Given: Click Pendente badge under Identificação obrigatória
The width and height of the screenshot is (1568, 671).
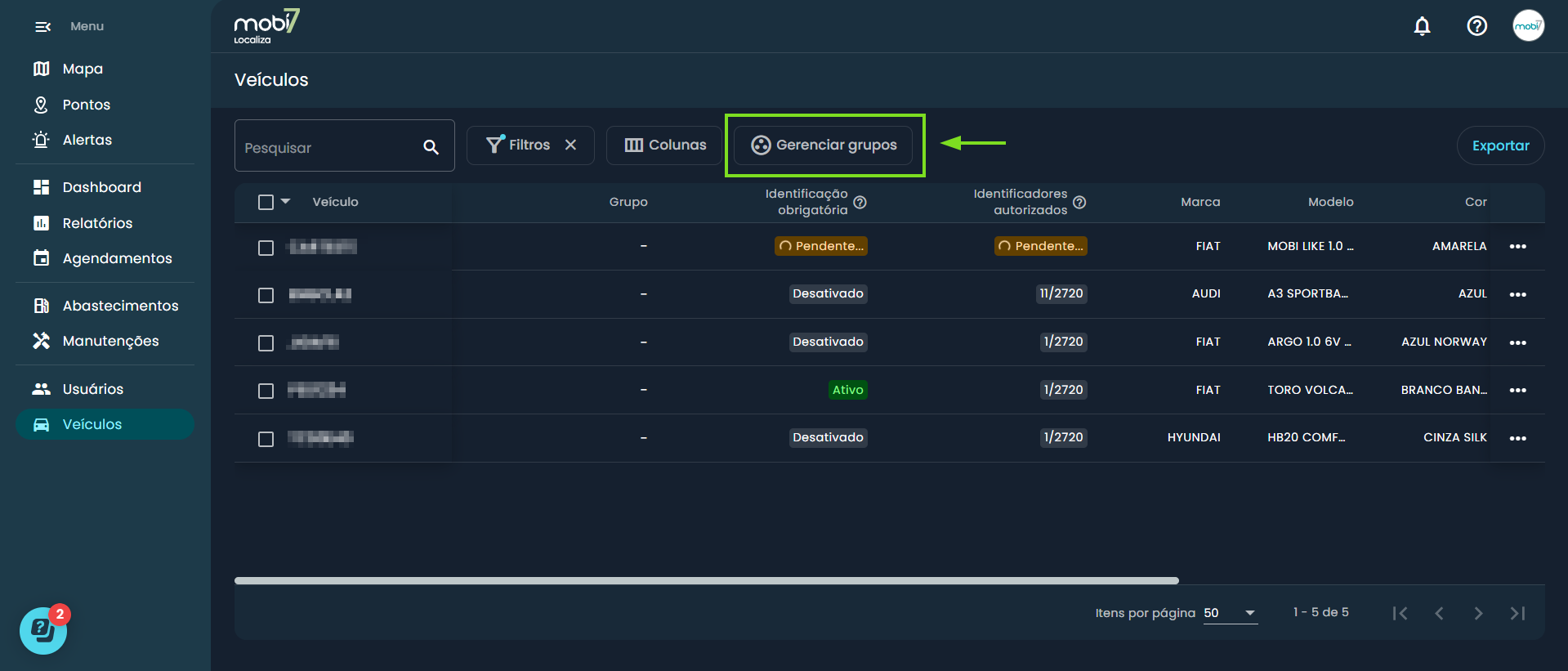Looking at the screenshot, I should click(x=821, y=246).
